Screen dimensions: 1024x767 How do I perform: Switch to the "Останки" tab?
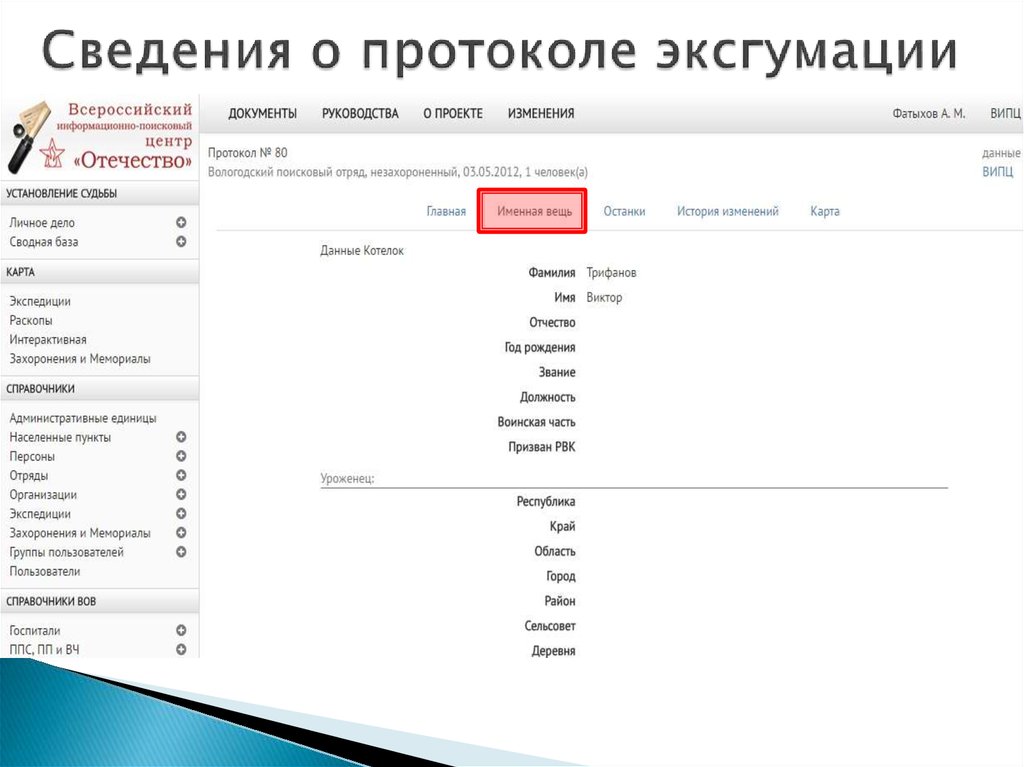[x=624, y=211]
